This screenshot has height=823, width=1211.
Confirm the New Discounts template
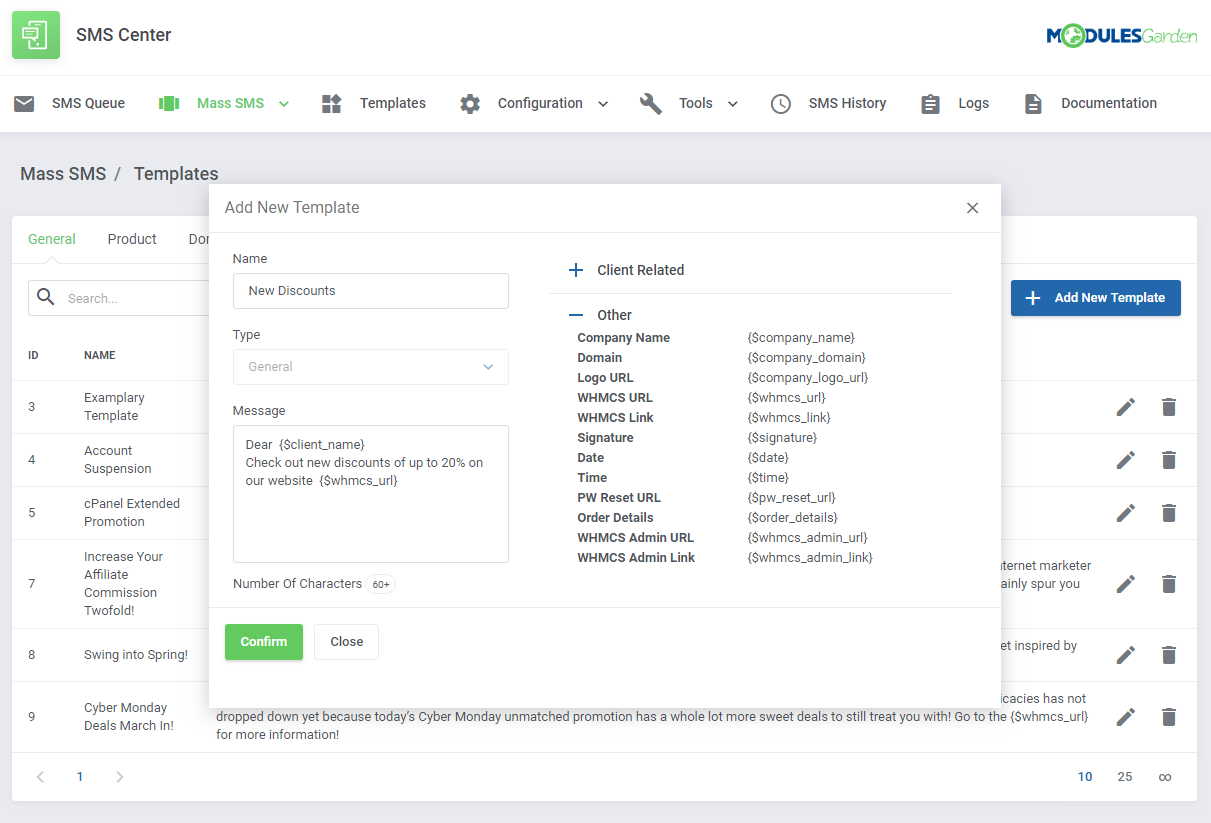263,642
